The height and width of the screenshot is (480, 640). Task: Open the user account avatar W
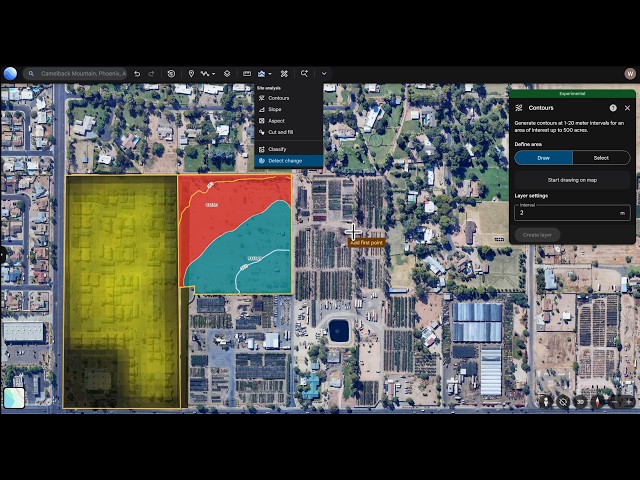tap(630, 73)
